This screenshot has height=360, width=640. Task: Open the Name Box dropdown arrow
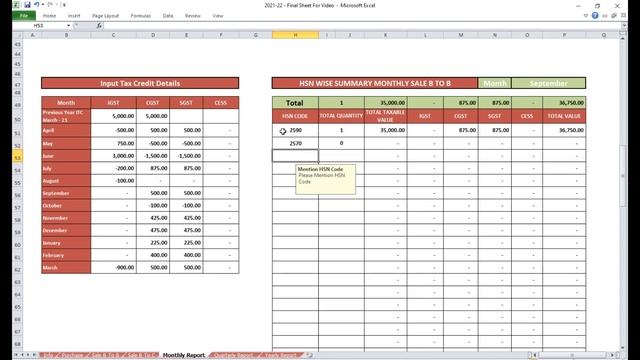[x=68, y=25]
